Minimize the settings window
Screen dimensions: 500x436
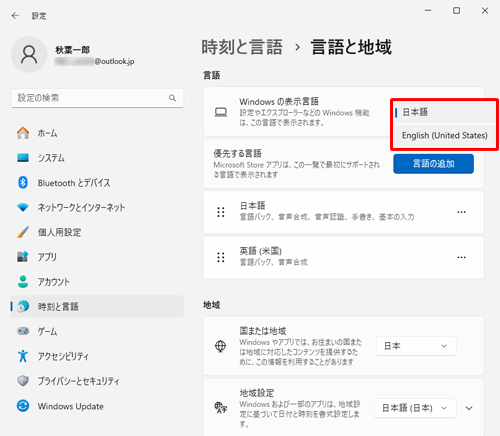[x=428, y=11]
